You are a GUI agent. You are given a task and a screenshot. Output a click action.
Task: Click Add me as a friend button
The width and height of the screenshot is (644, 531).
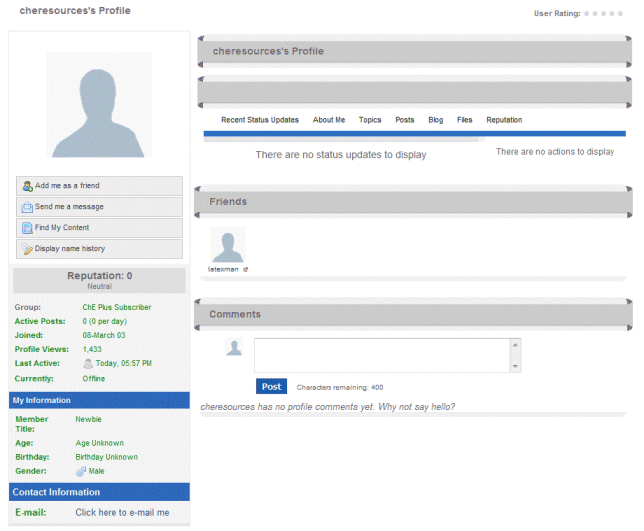(99, 186)
